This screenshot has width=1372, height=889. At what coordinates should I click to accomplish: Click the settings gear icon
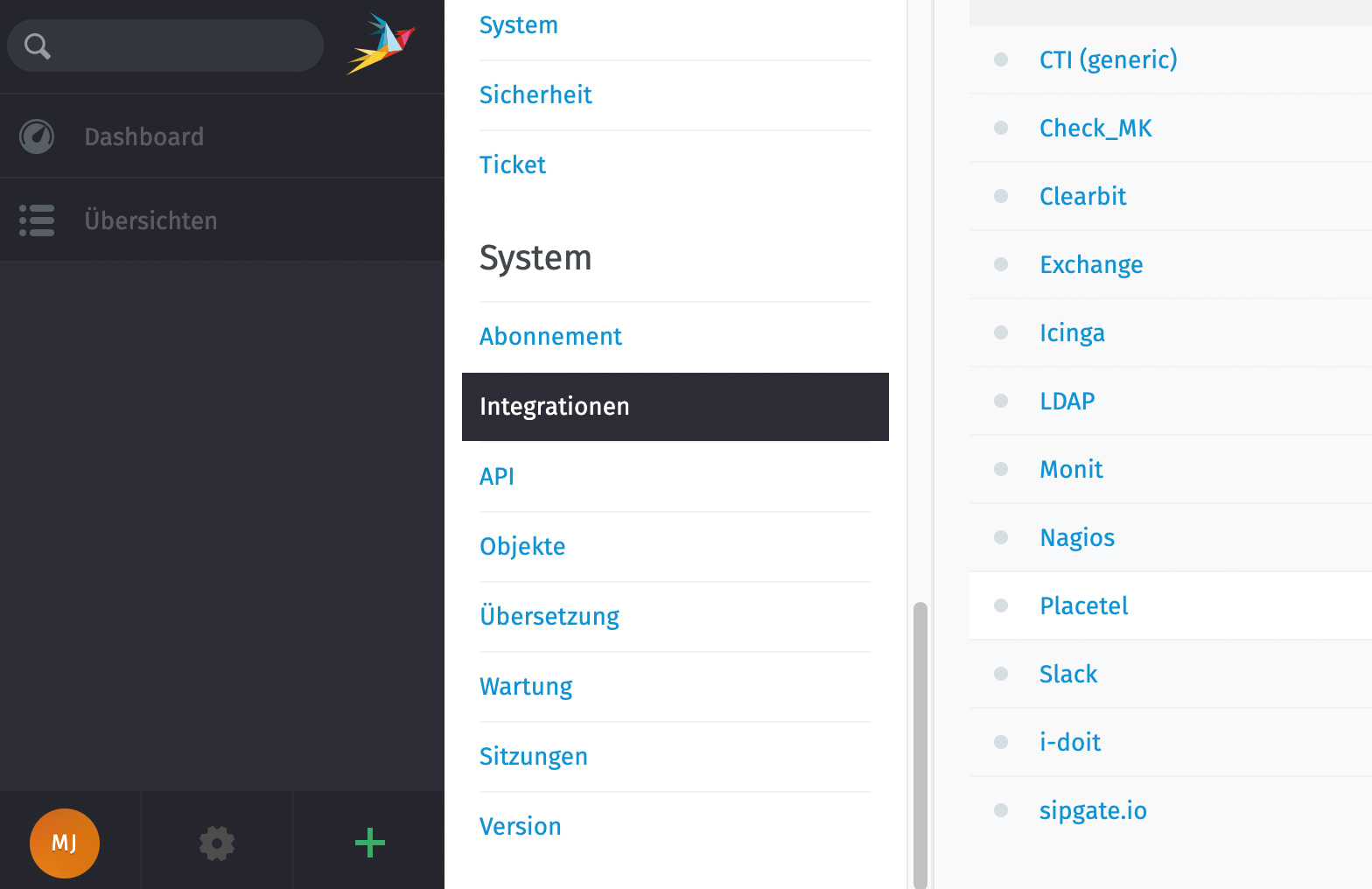coord(217,843)
